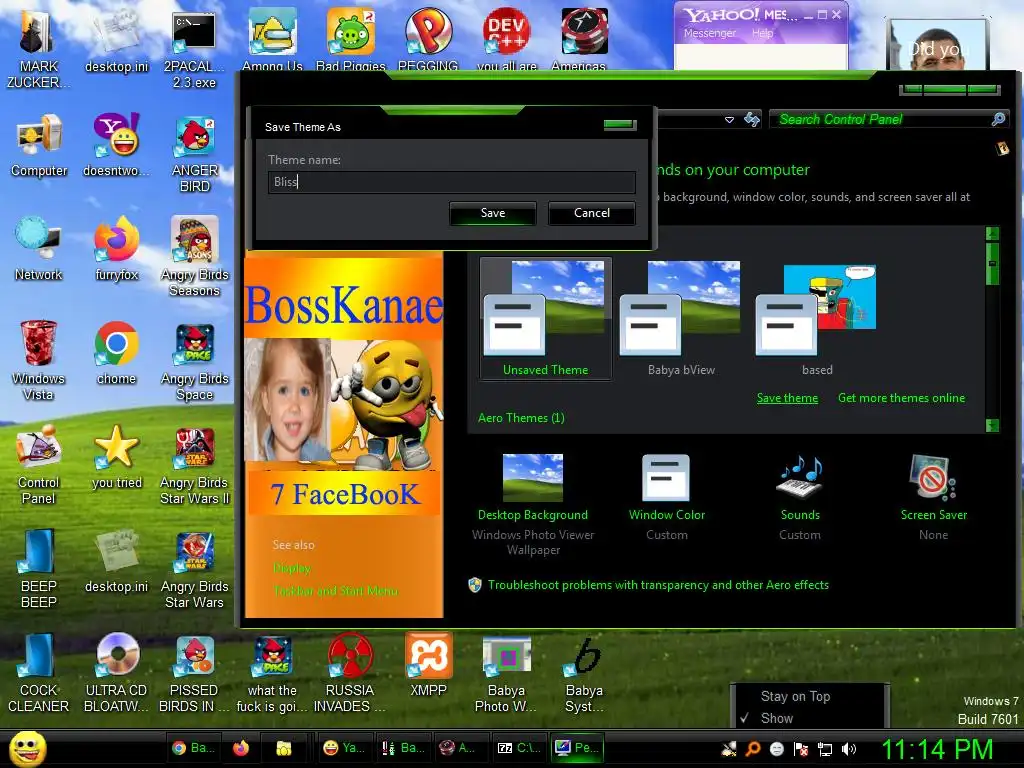Image resolution: width=1024 pixels, height=768 pixels.
Task: Select the Angry Birds Star Wars II icon
Action: (194, 465)
